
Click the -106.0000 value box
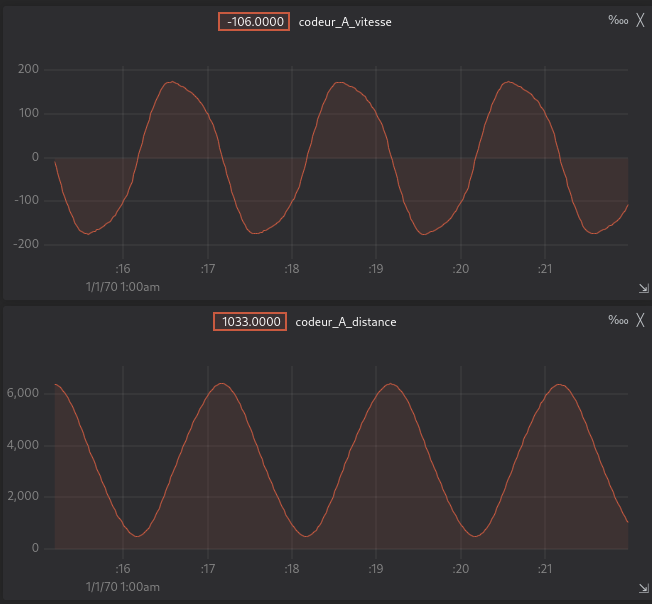click(254, 21)
